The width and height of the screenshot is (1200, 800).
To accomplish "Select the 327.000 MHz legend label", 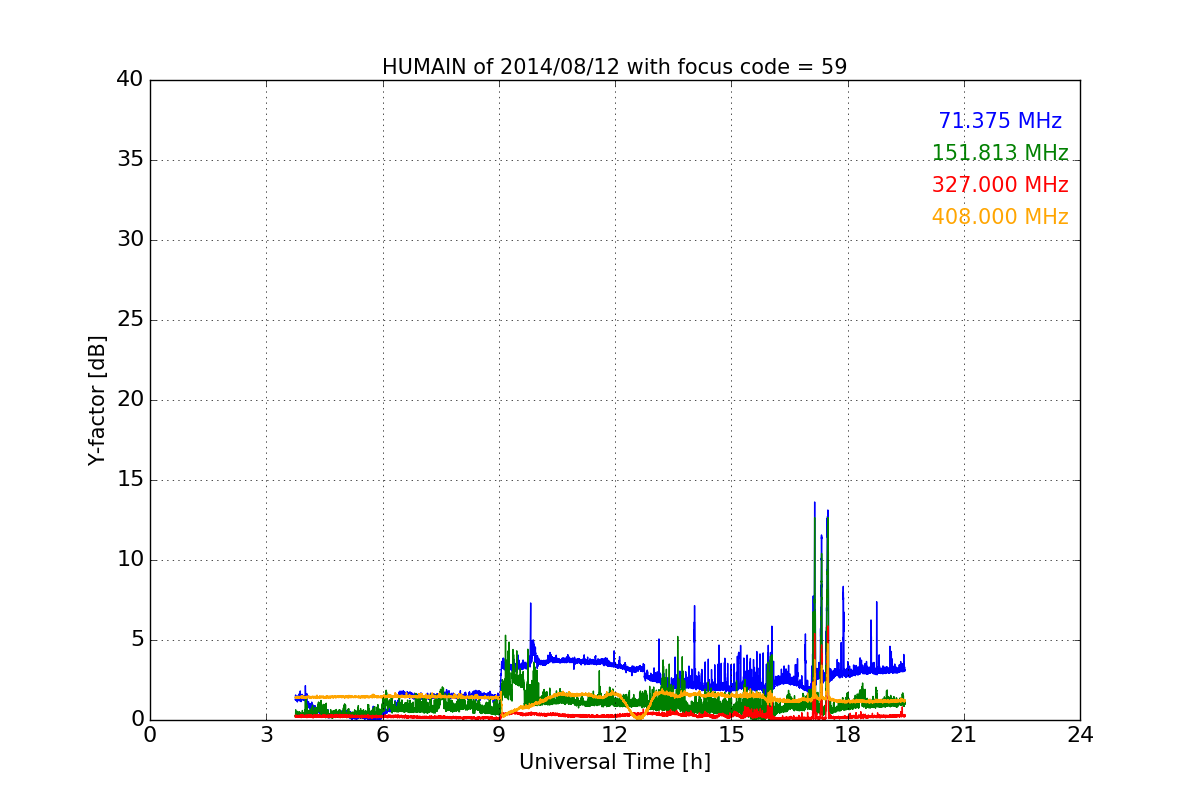I will point(1000,185).
